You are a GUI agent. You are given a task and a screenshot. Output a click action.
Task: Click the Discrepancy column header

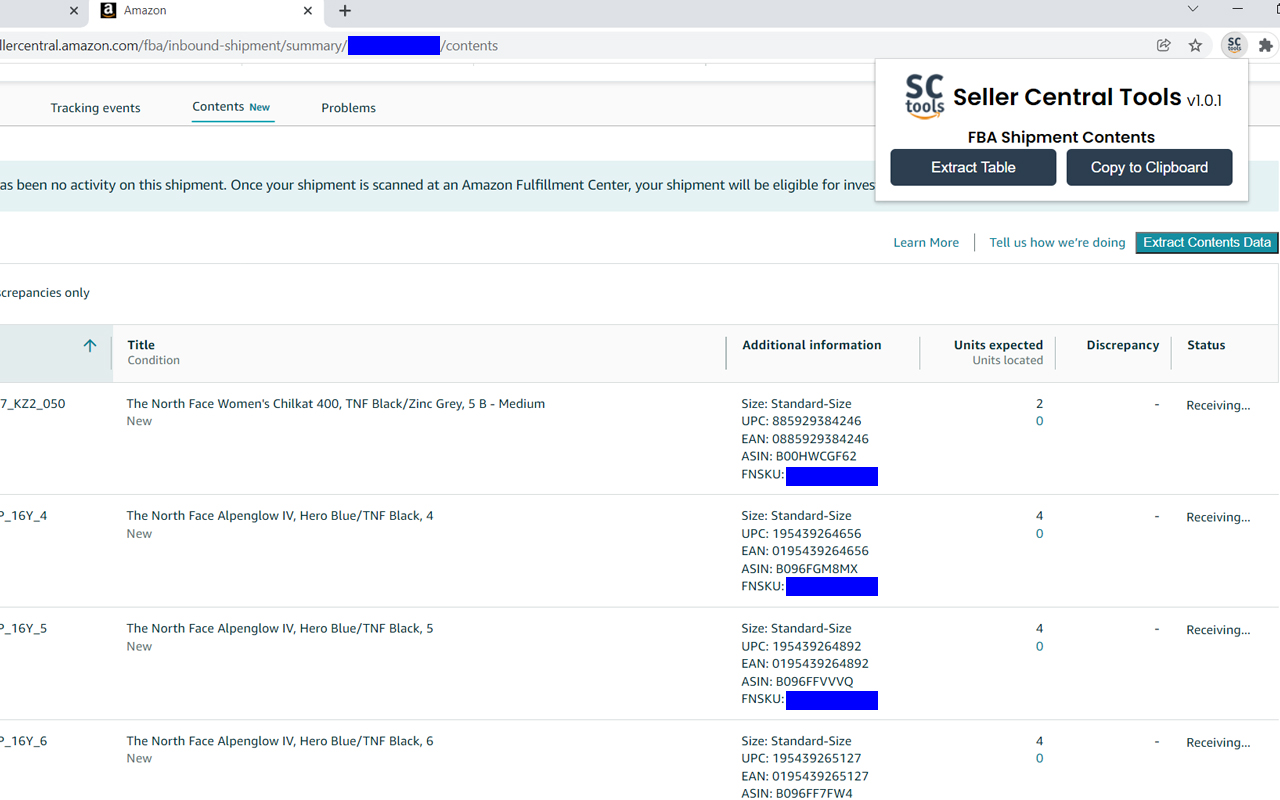point(1123,345)
